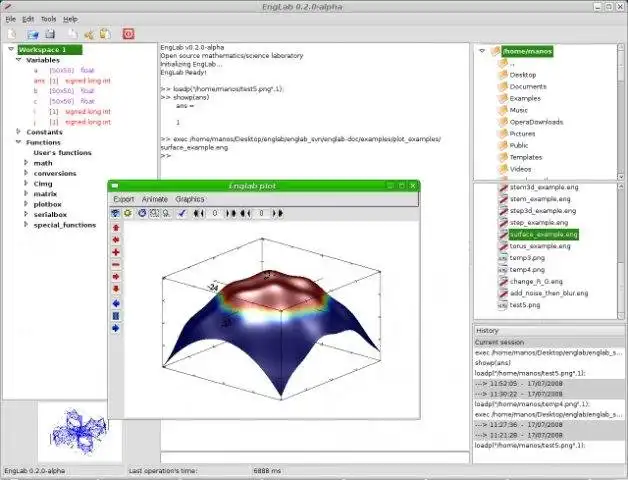
Task: Click the first blue icon in plot toolbar
Action: coord(115,213)
